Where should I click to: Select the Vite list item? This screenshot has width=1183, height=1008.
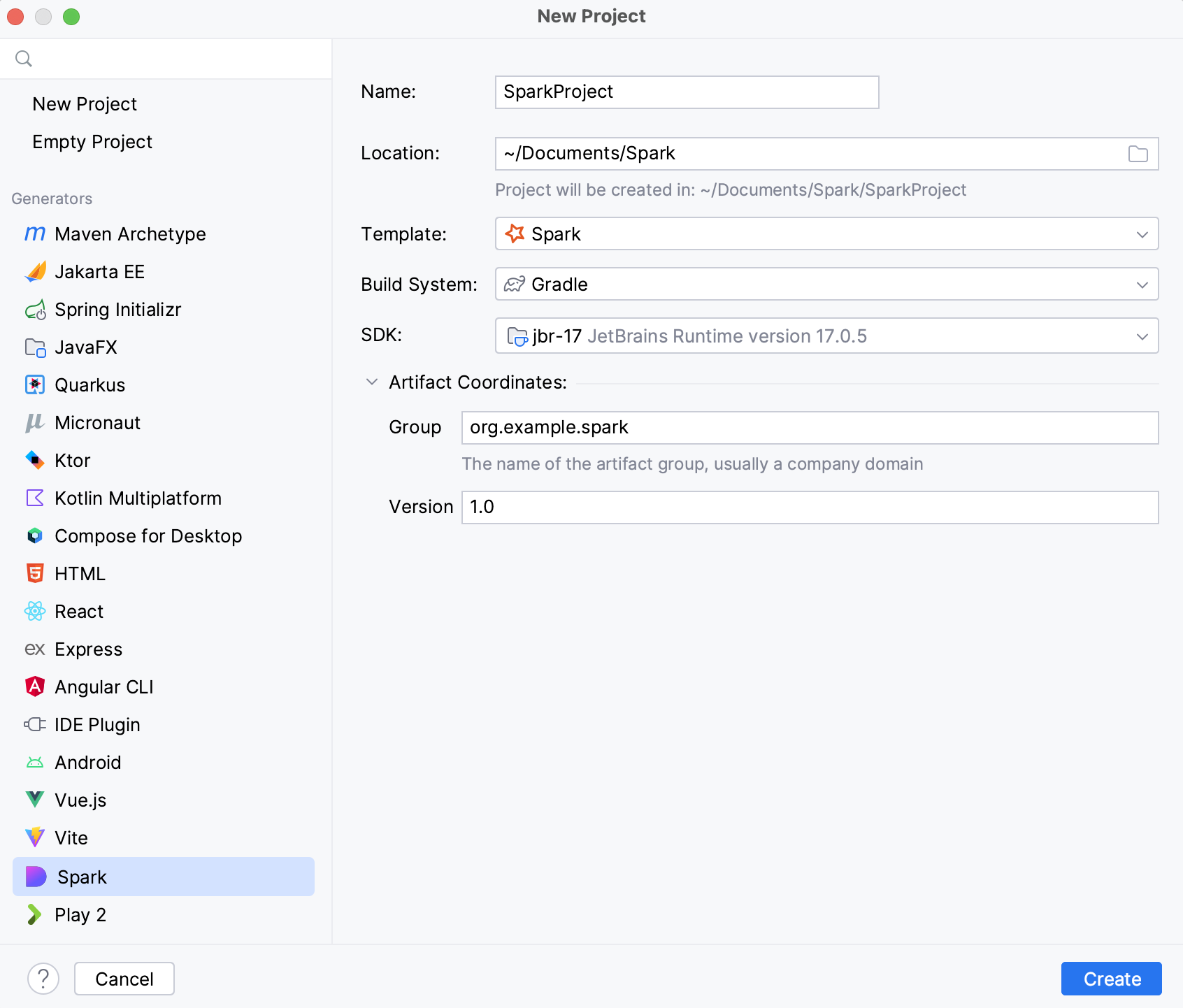164,837
